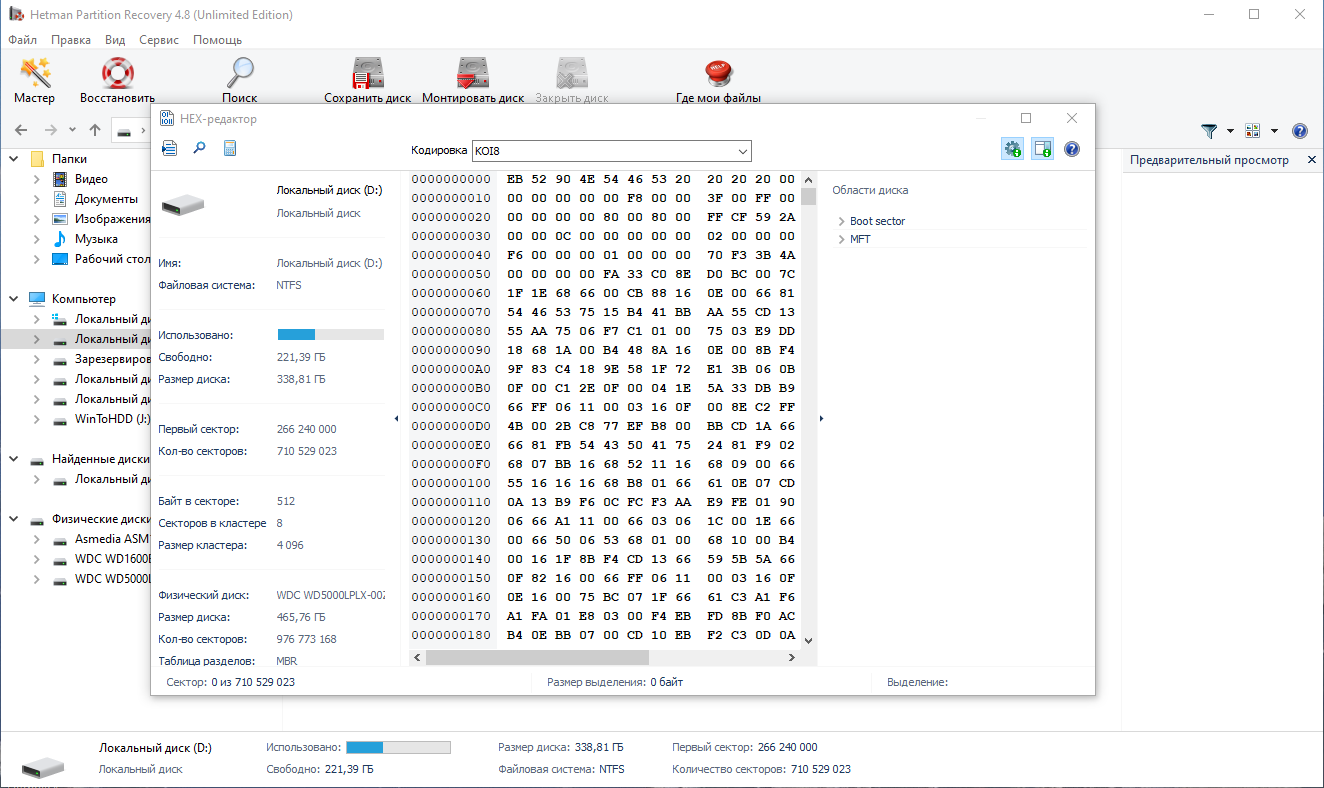Viewport: 1324px width, 788px height.
Task: Select the Видео folder in the tree
Action: pos(91,179)
